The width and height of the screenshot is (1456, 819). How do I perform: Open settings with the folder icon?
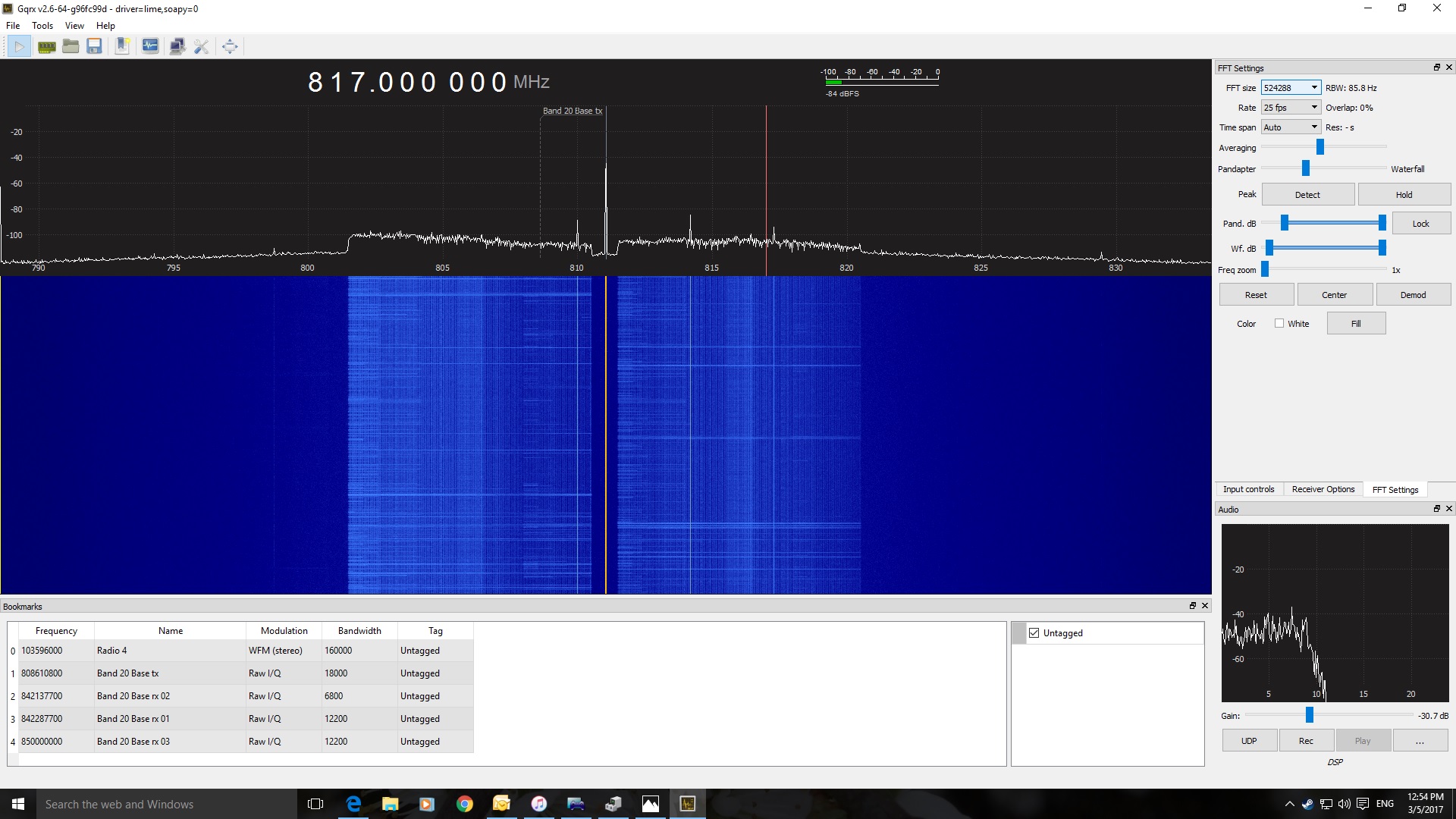[x=70, y=45]
